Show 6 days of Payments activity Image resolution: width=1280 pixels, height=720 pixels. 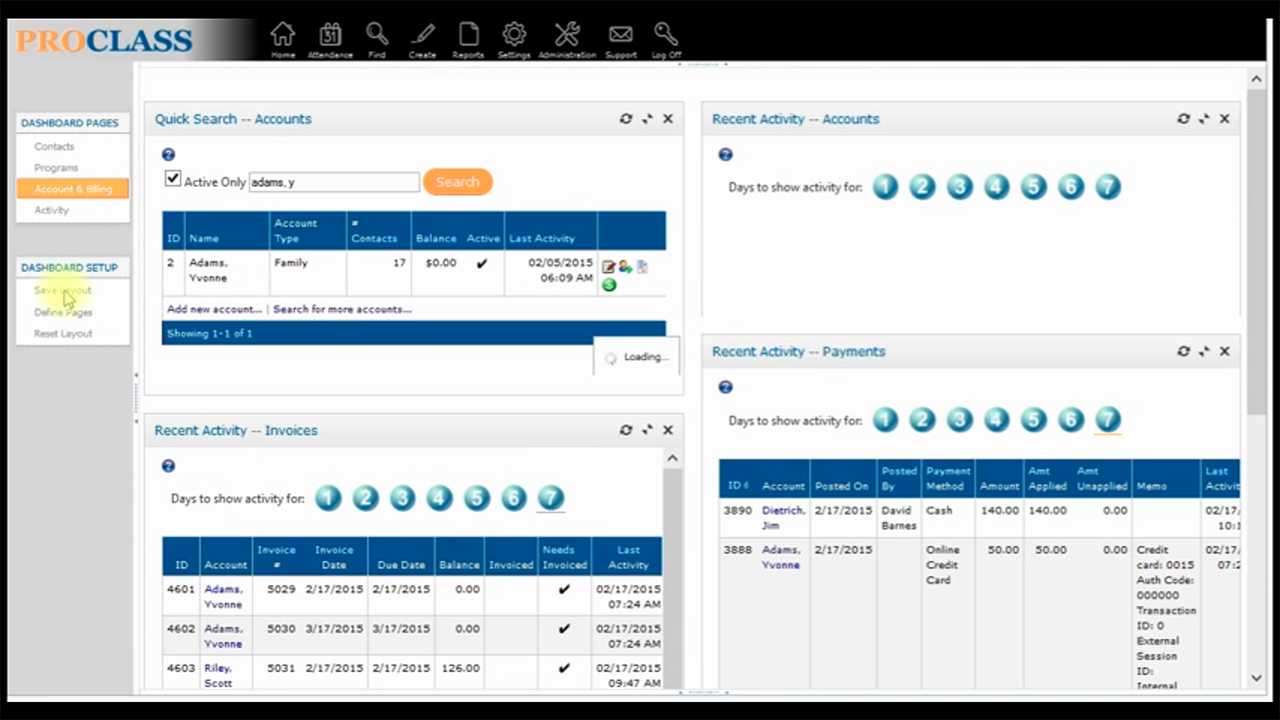click(1070, 420)
